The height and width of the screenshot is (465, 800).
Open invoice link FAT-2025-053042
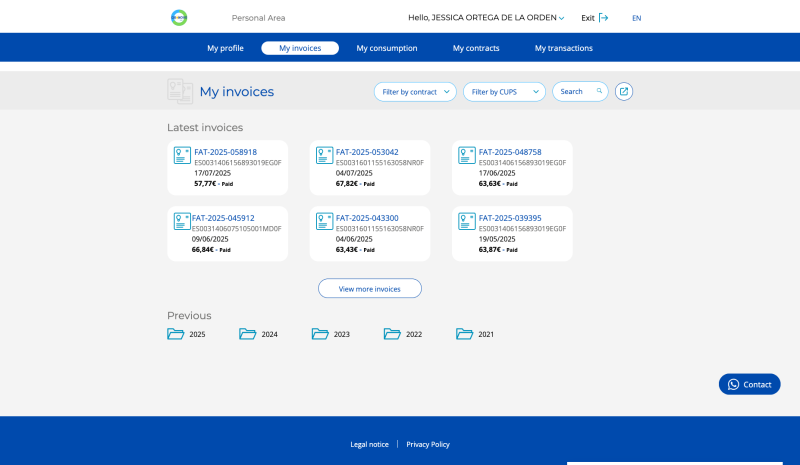tap(367, 152)
